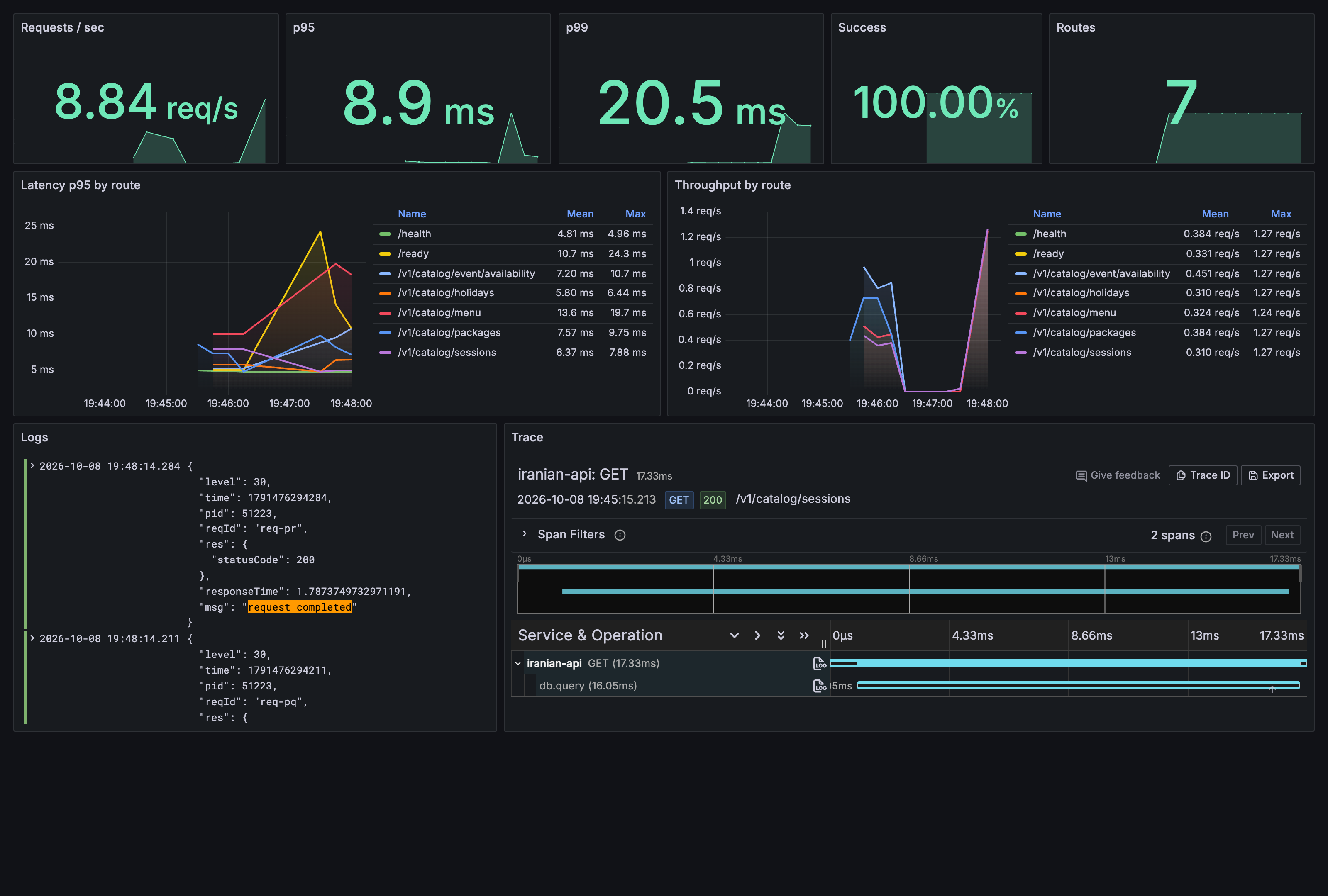Toggle /v1/catalog/sessions in Throughput legend
The width and height of the screenshot is (1328, 896).
[1081, 352]
